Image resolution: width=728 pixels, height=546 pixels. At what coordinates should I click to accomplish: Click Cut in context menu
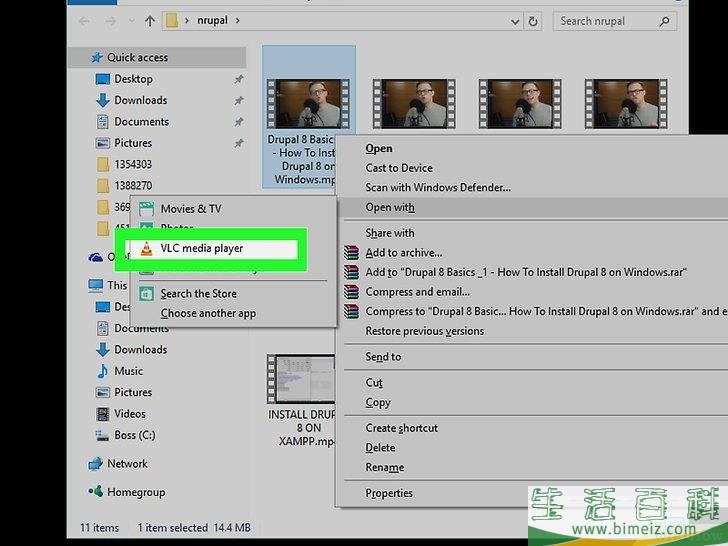[x=374, y=383]
